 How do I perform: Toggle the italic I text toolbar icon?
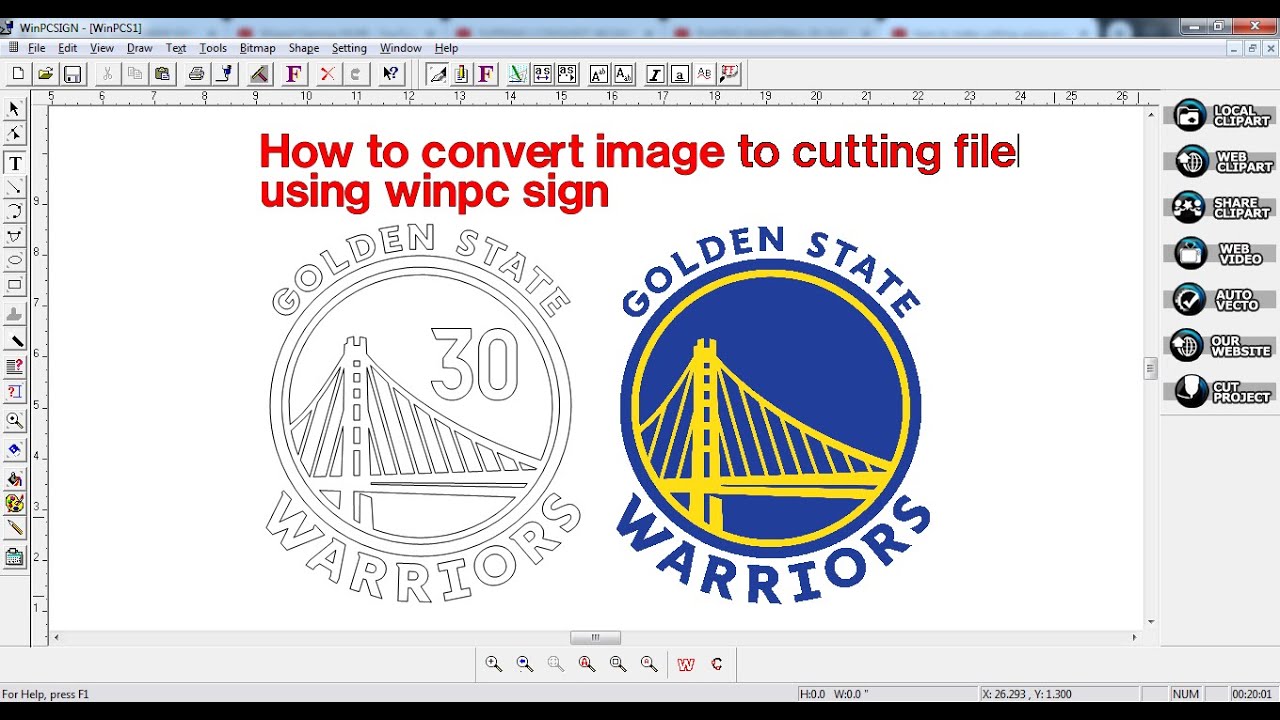(x=655, y=73)
